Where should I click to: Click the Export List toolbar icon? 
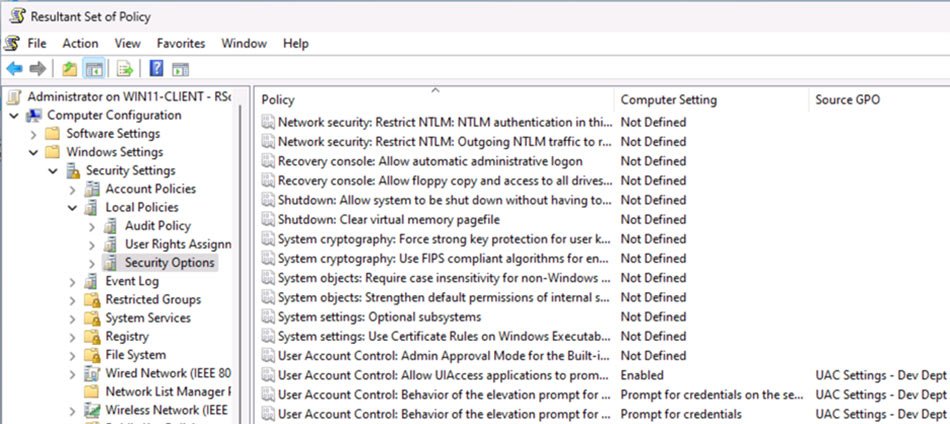(x=125, y=69)
